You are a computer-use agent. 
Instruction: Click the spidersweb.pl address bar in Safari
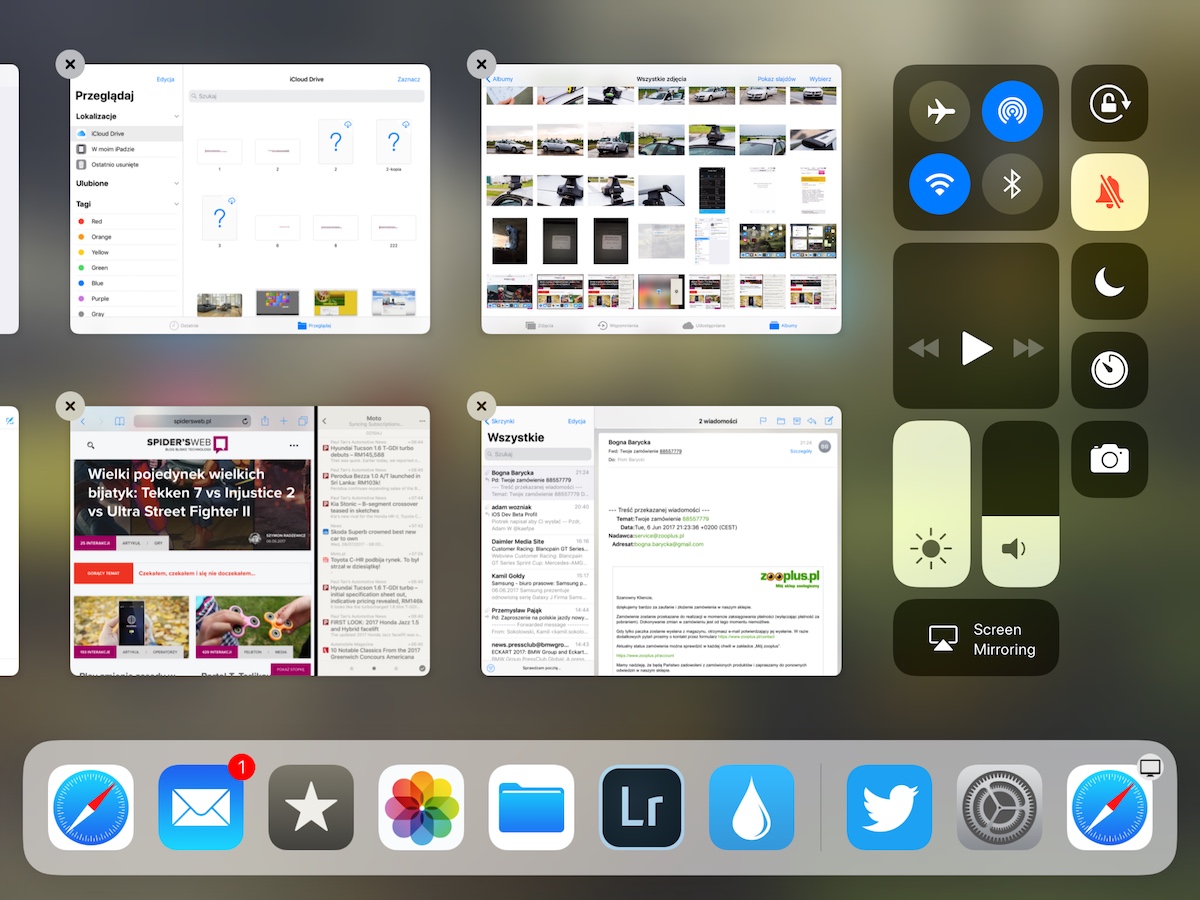[x=192, y=421]
